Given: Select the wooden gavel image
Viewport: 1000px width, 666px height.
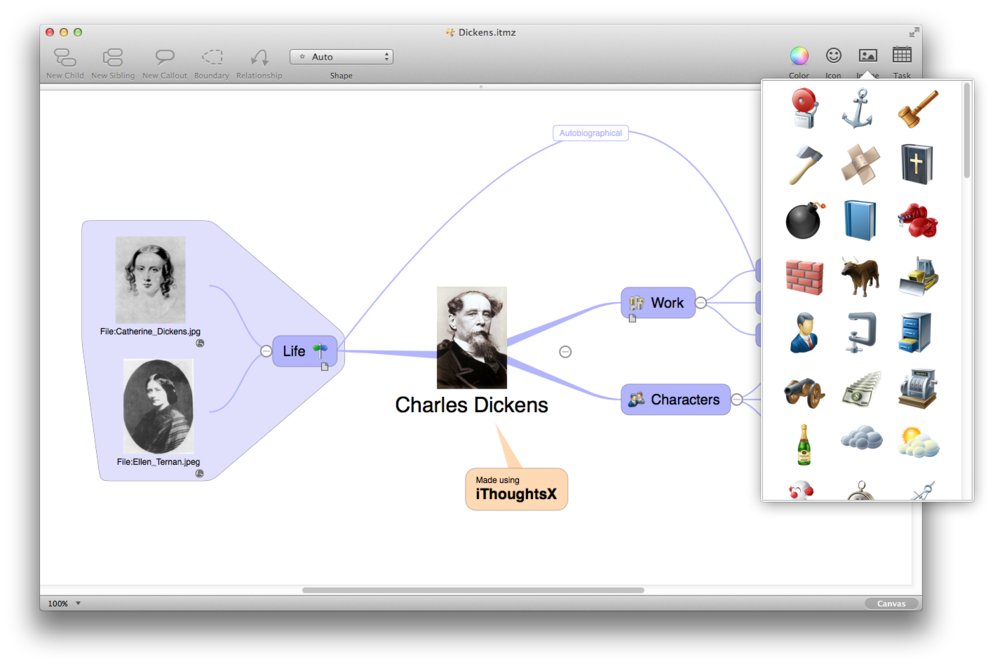Looking at the screenshot, I should click(918, 108).
